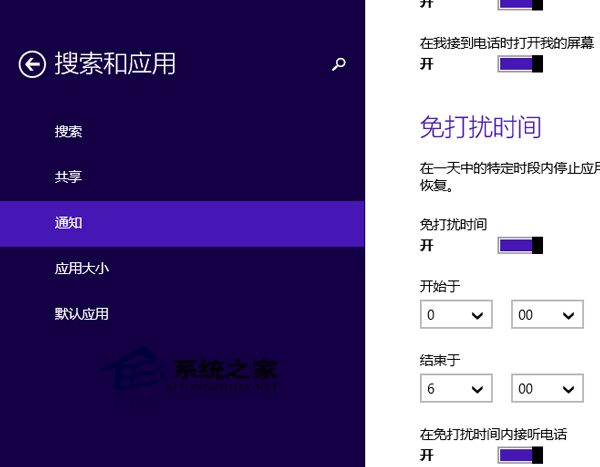Open the 默认应用 settings
This screenshot has width=600, height=467.
(82, 314)
